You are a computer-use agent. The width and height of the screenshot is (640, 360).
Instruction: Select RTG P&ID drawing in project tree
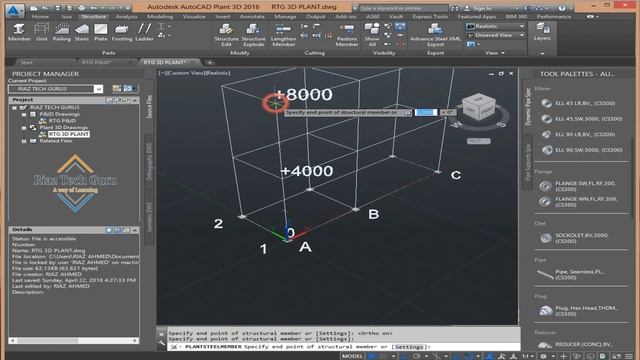[62, 121]
